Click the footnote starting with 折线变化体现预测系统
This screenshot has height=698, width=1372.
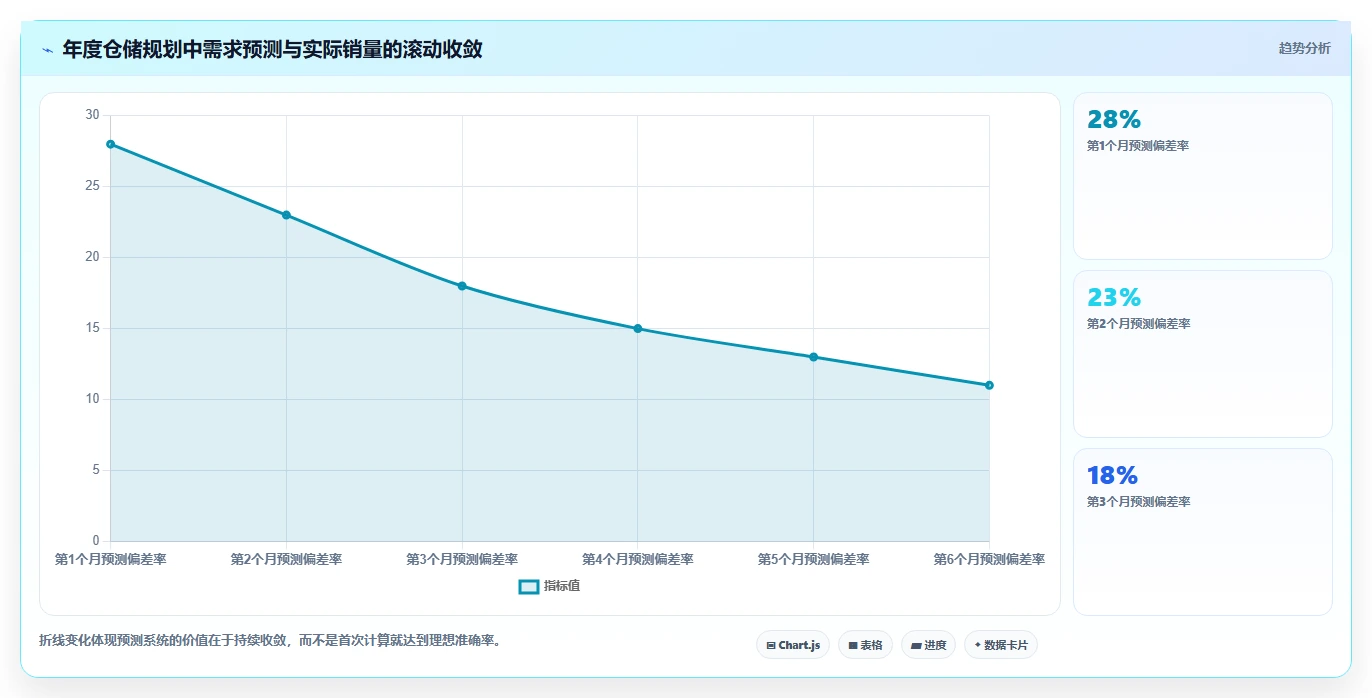tap(270, 640)
